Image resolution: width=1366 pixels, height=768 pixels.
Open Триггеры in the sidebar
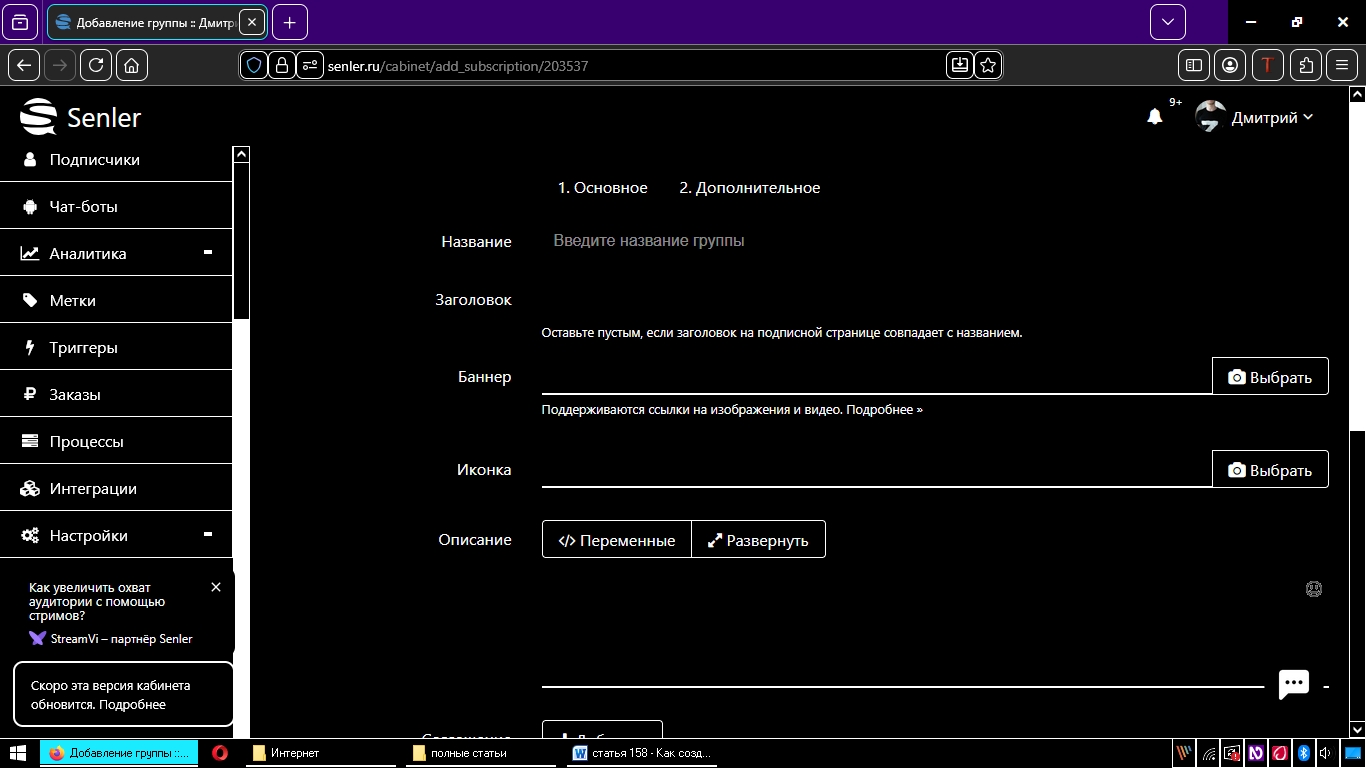point(83,348)
